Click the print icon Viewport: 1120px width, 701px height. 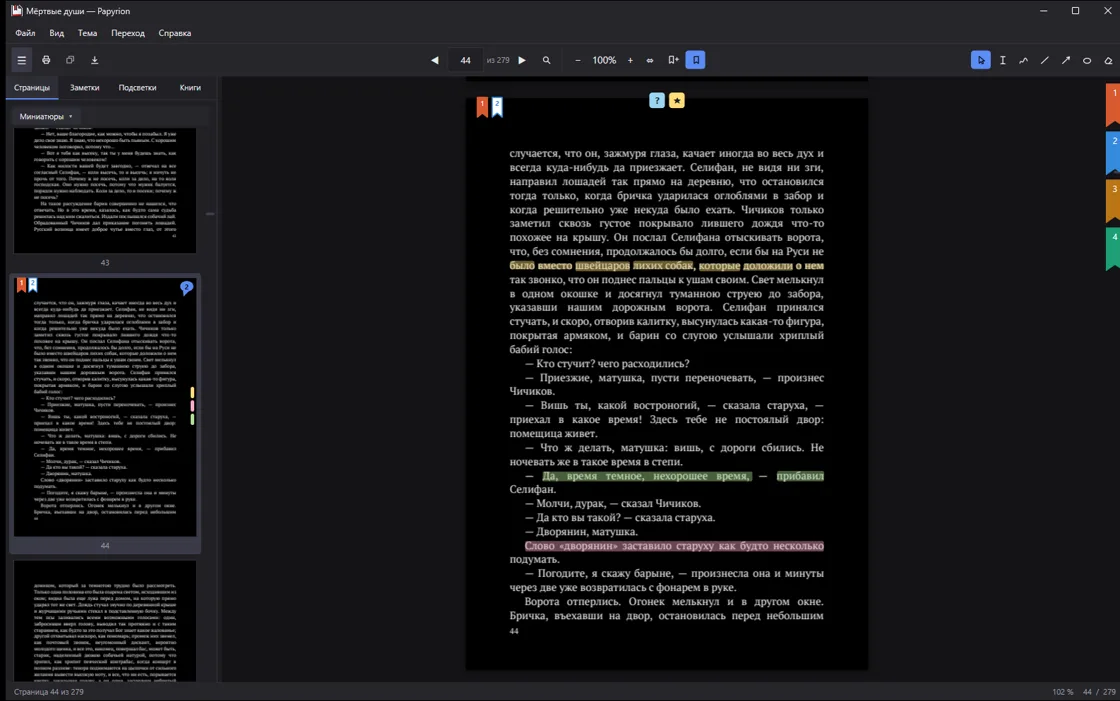click(x=46, y=60)
